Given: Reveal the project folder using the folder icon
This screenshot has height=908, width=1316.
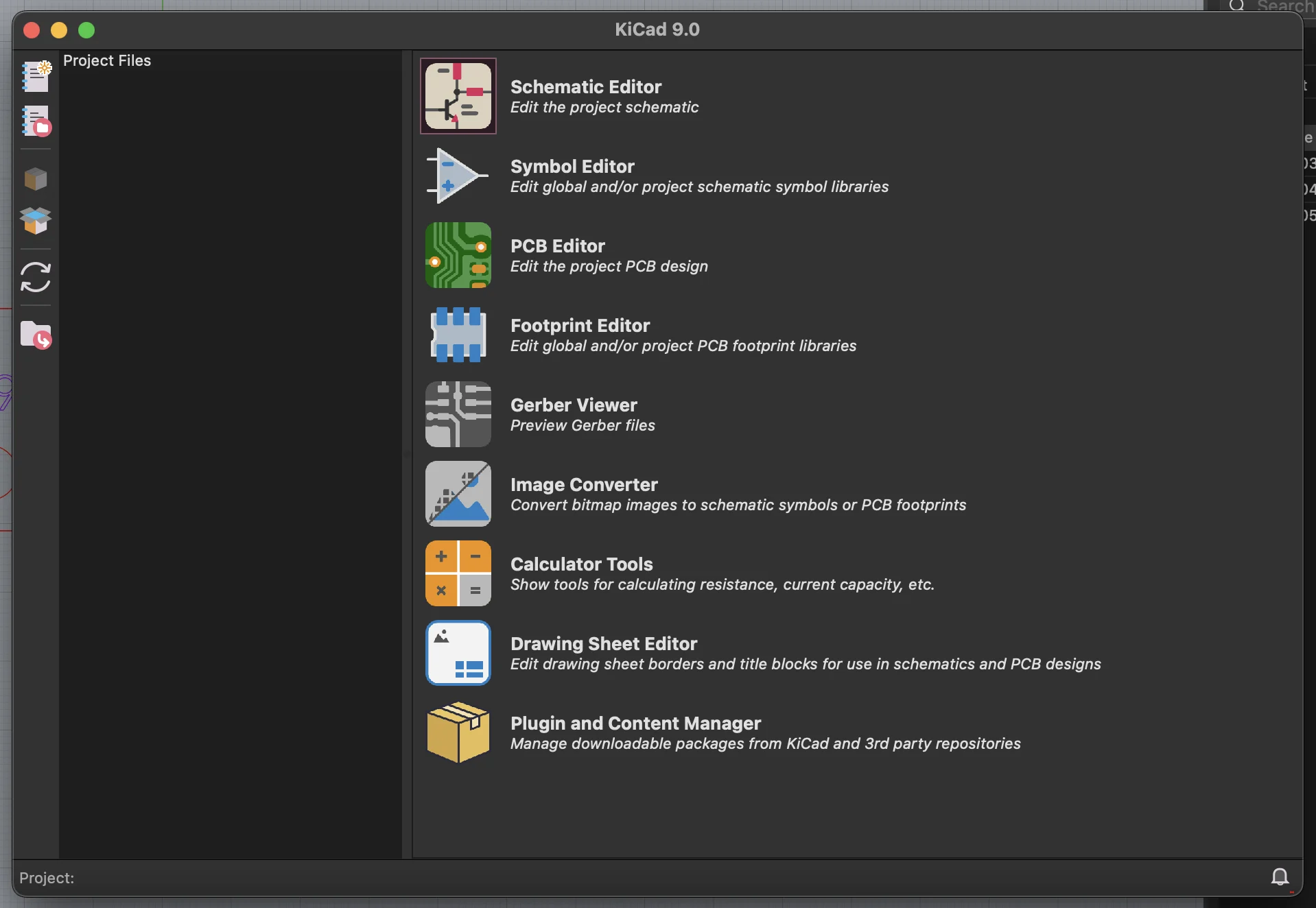Looking at the screenshot, I should pyautogui.click(x=36, y=335).
